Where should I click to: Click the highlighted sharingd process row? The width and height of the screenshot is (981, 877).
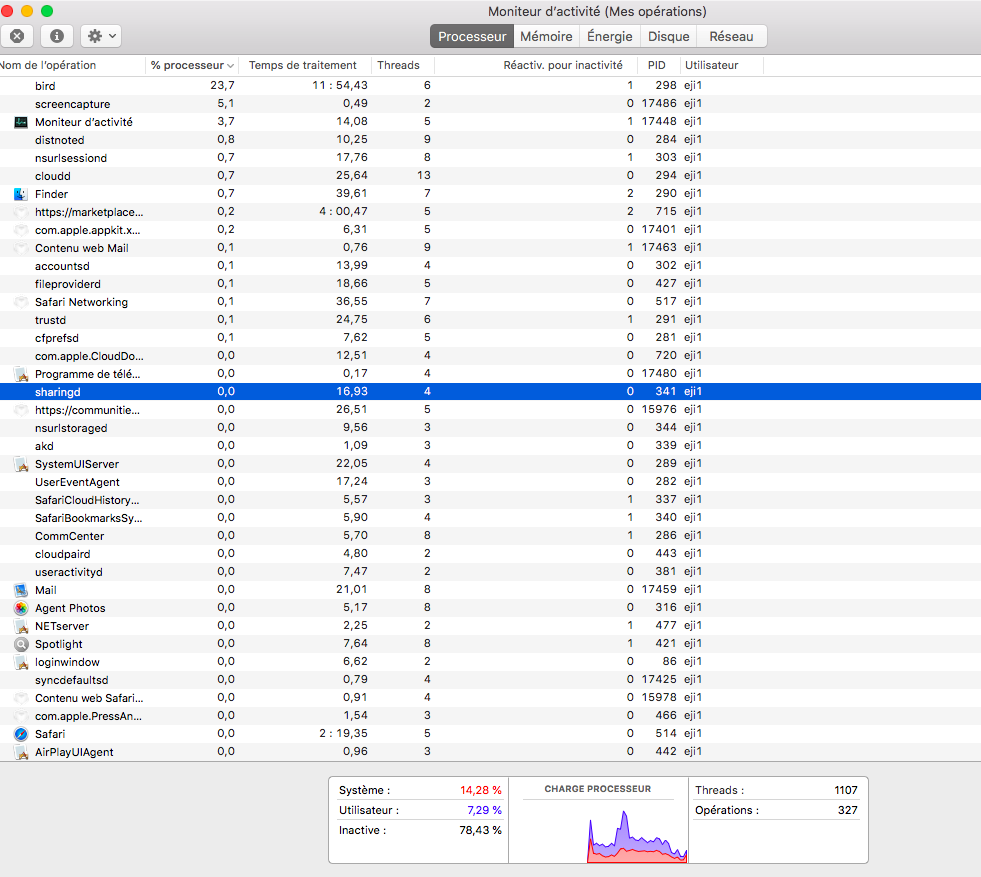tap(490, 392)
